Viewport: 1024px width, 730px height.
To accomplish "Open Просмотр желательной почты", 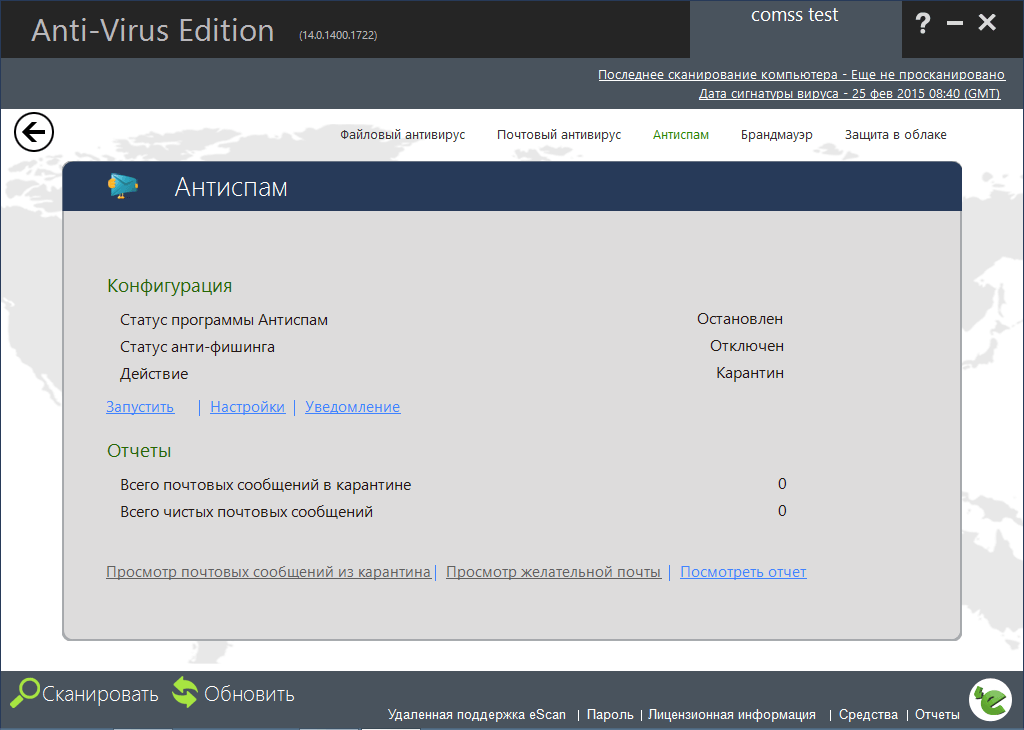I will tap(553, 572).
